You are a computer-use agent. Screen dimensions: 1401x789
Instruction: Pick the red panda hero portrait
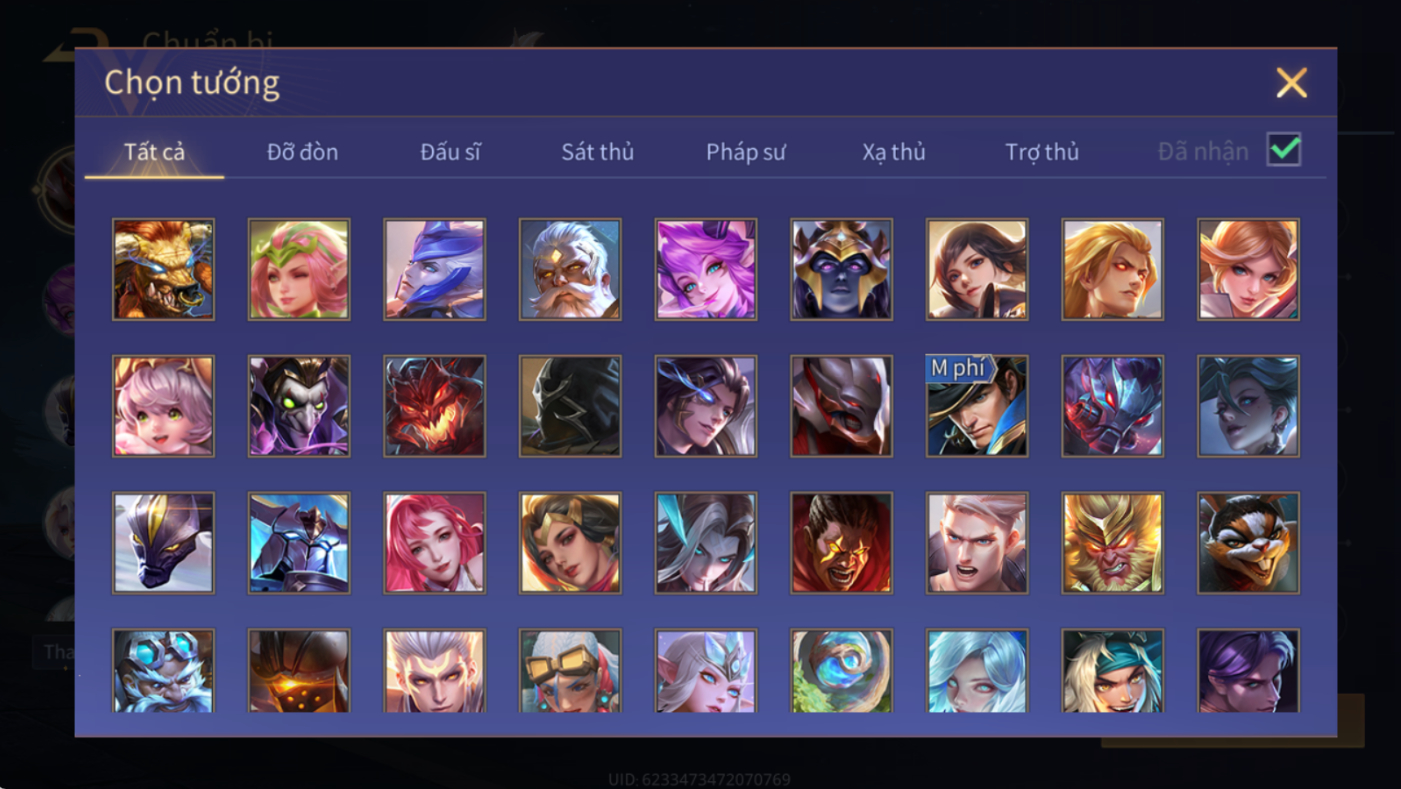tap(1249, 543)
